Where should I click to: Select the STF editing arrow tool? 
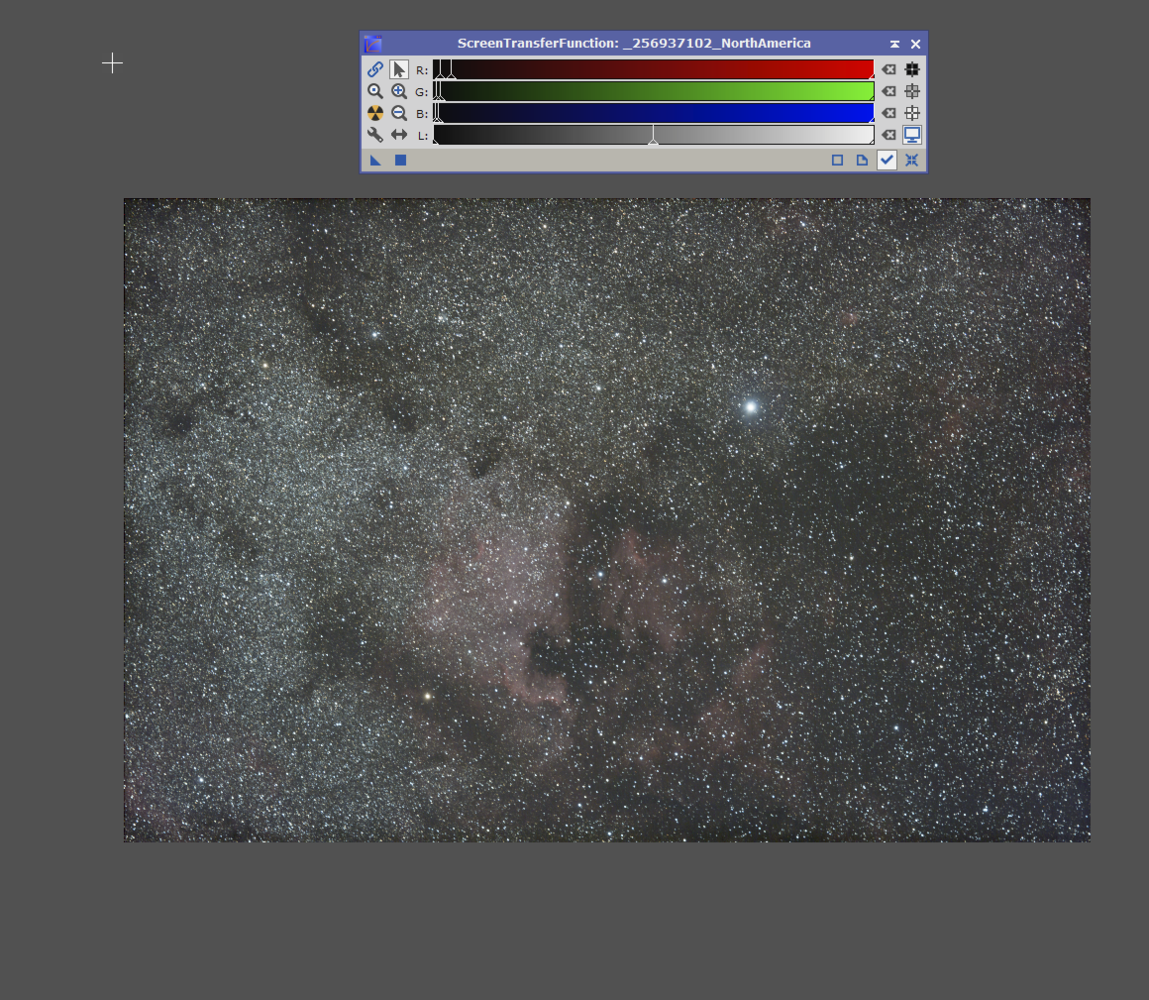coord(397,68)
